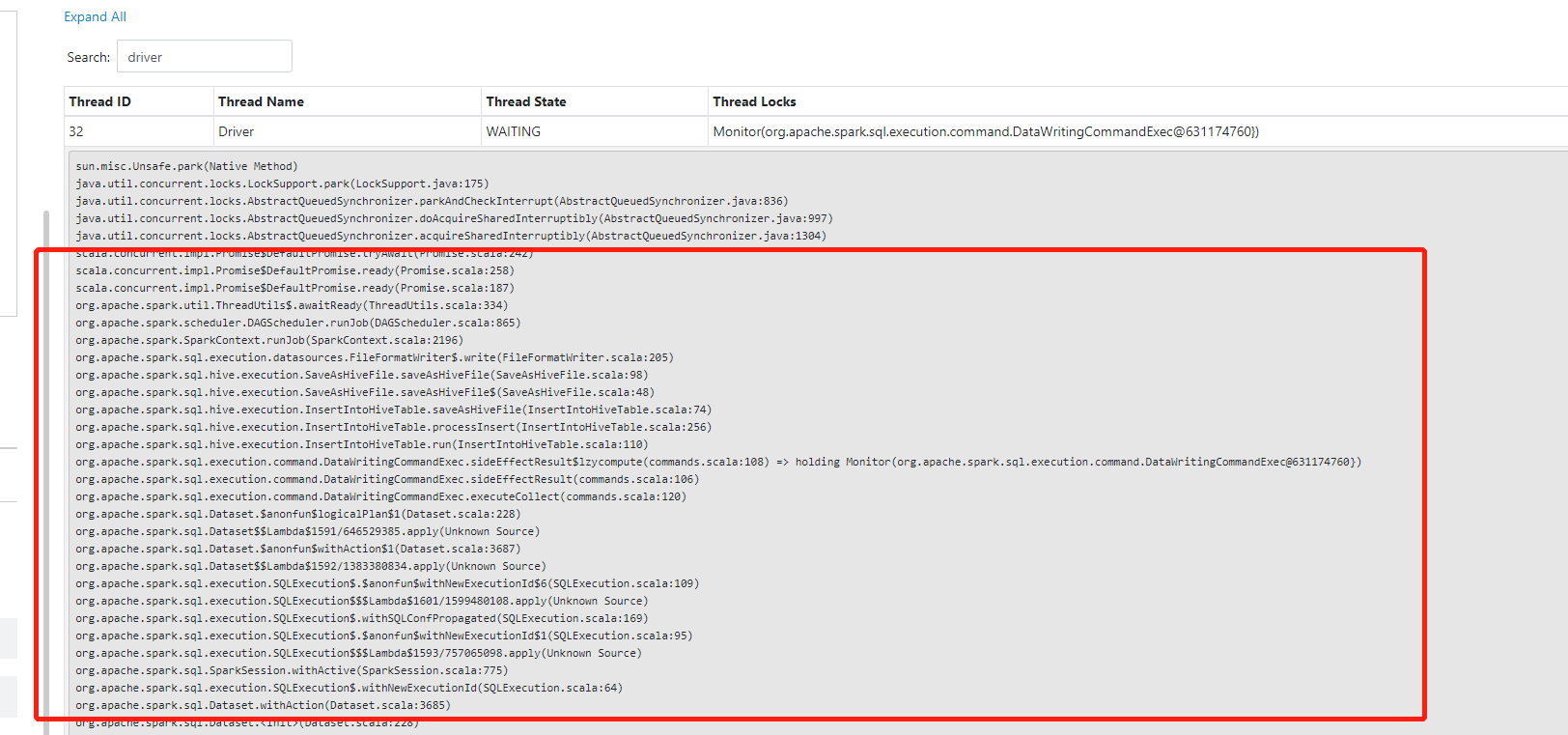Sort by the Thread Name column header

[261, 101]
